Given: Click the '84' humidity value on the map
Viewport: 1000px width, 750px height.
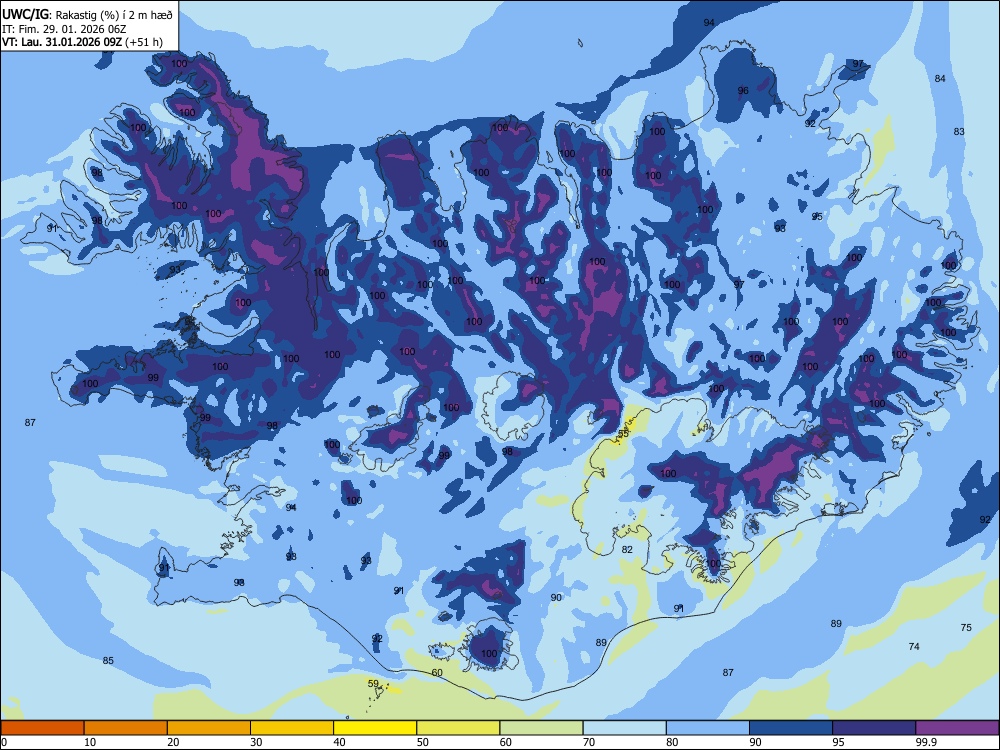Looking at the screenshot, I should (x=940, y=78).
